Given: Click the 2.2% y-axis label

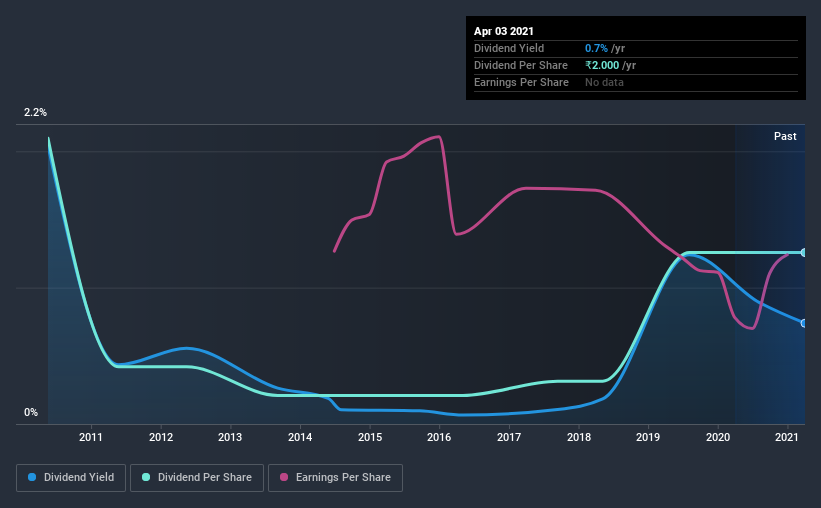Looking at the screenshot, I should tap(35, 112).
